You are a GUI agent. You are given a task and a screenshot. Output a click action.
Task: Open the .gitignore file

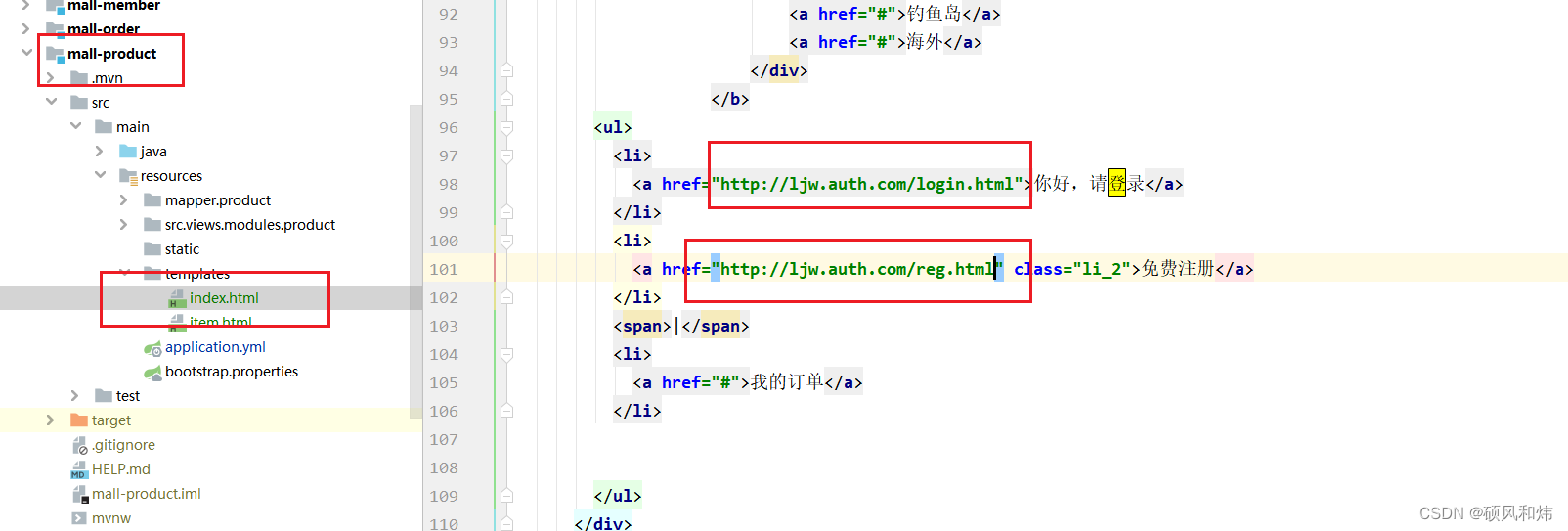click(123, 445)
